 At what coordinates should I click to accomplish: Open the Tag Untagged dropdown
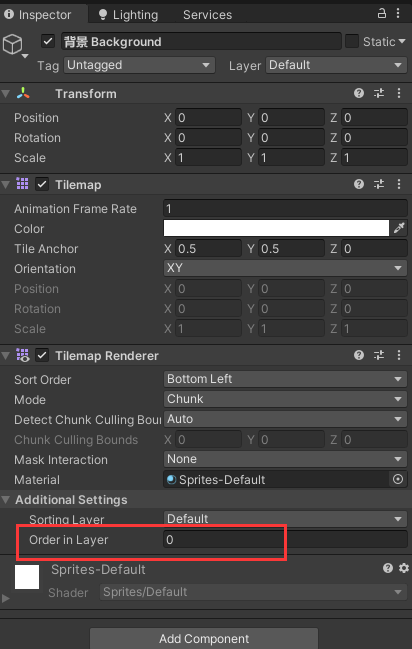(139, 65)
